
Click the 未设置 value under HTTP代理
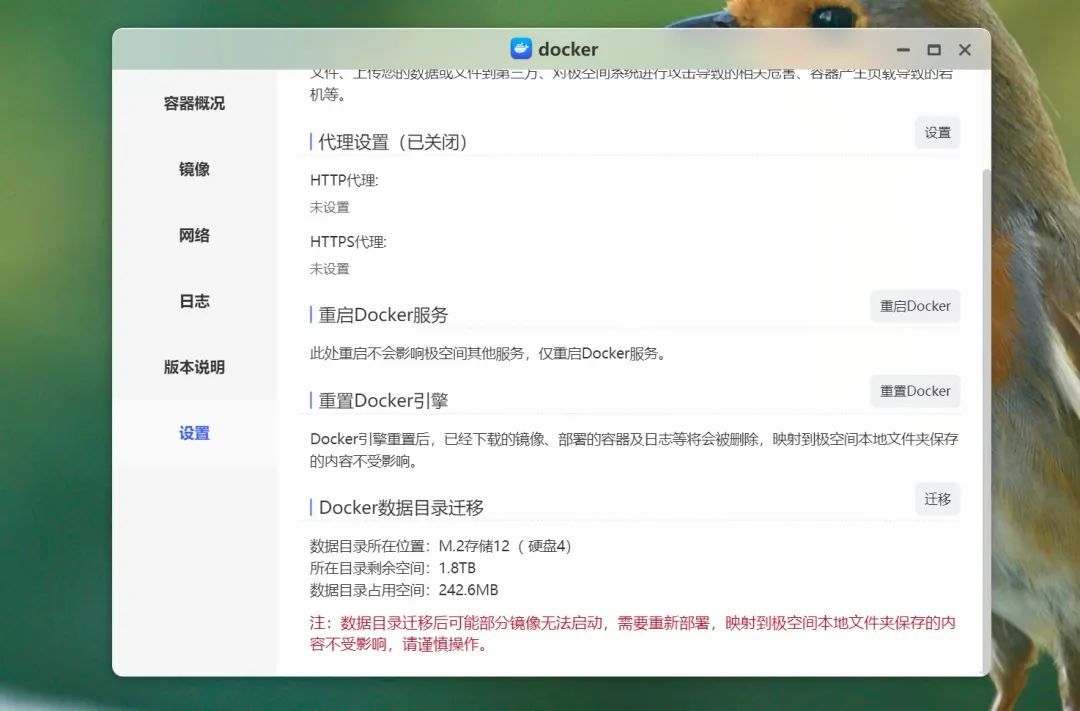coord(329,207)
